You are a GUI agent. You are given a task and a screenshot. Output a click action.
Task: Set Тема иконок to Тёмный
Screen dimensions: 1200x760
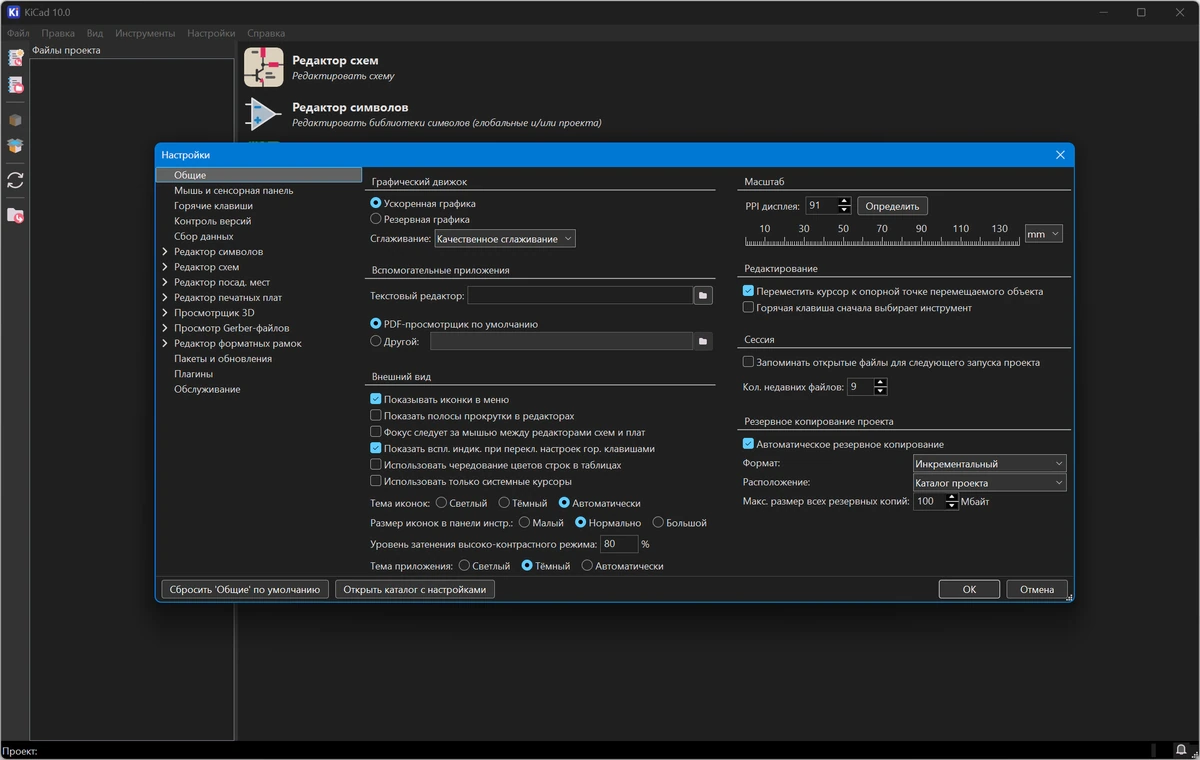click(x=504, y=503)
